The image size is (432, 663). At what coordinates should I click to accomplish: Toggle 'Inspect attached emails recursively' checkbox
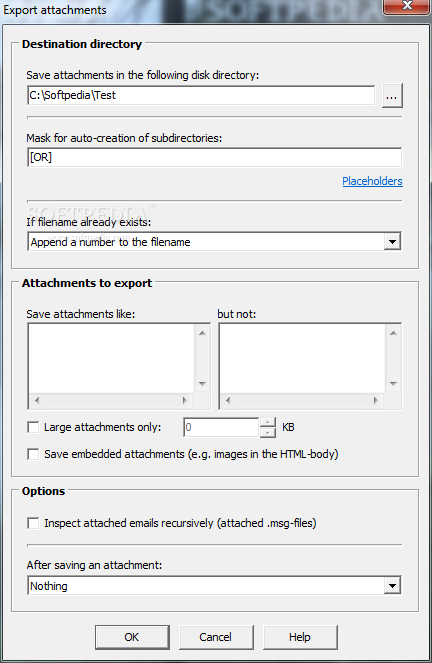point(33,523)
